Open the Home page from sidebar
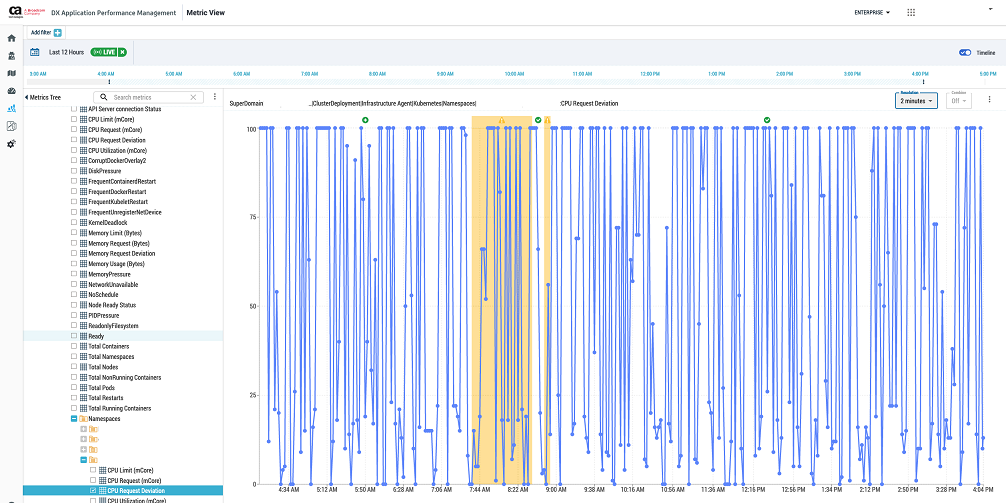Viewport: 1006px width, 503px height. [x=11, y=38]
